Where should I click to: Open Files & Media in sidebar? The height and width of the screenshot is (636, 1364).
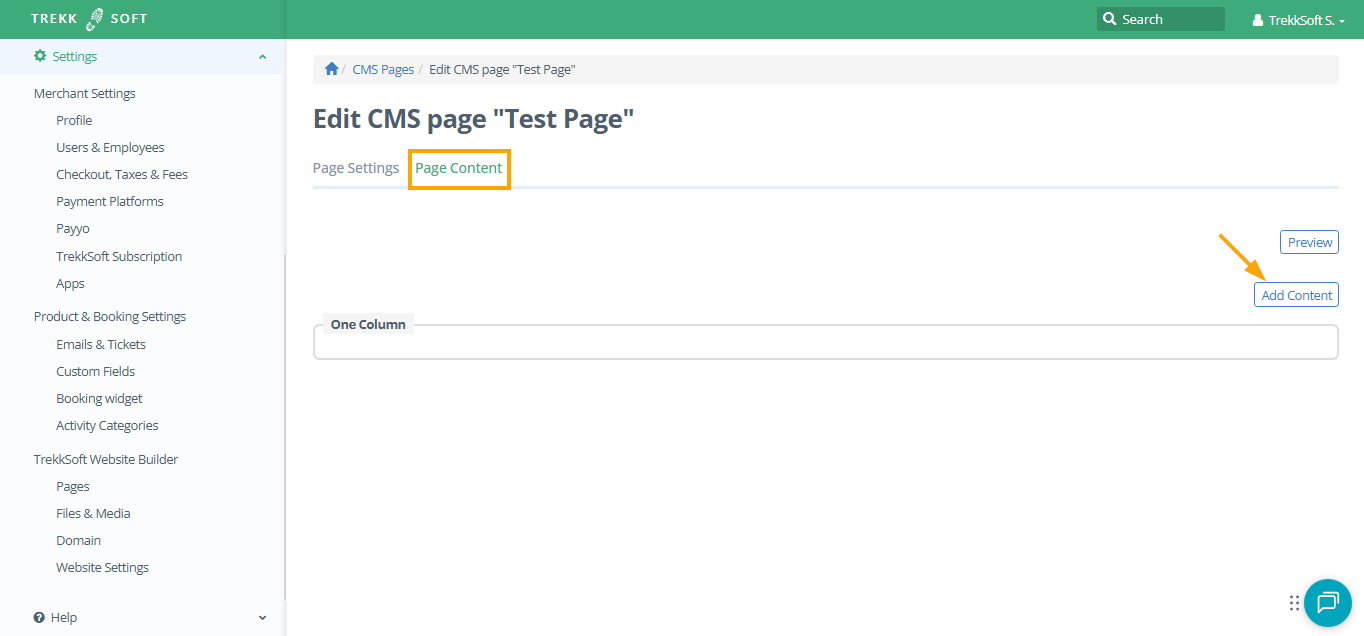click(x=93, y=513)
